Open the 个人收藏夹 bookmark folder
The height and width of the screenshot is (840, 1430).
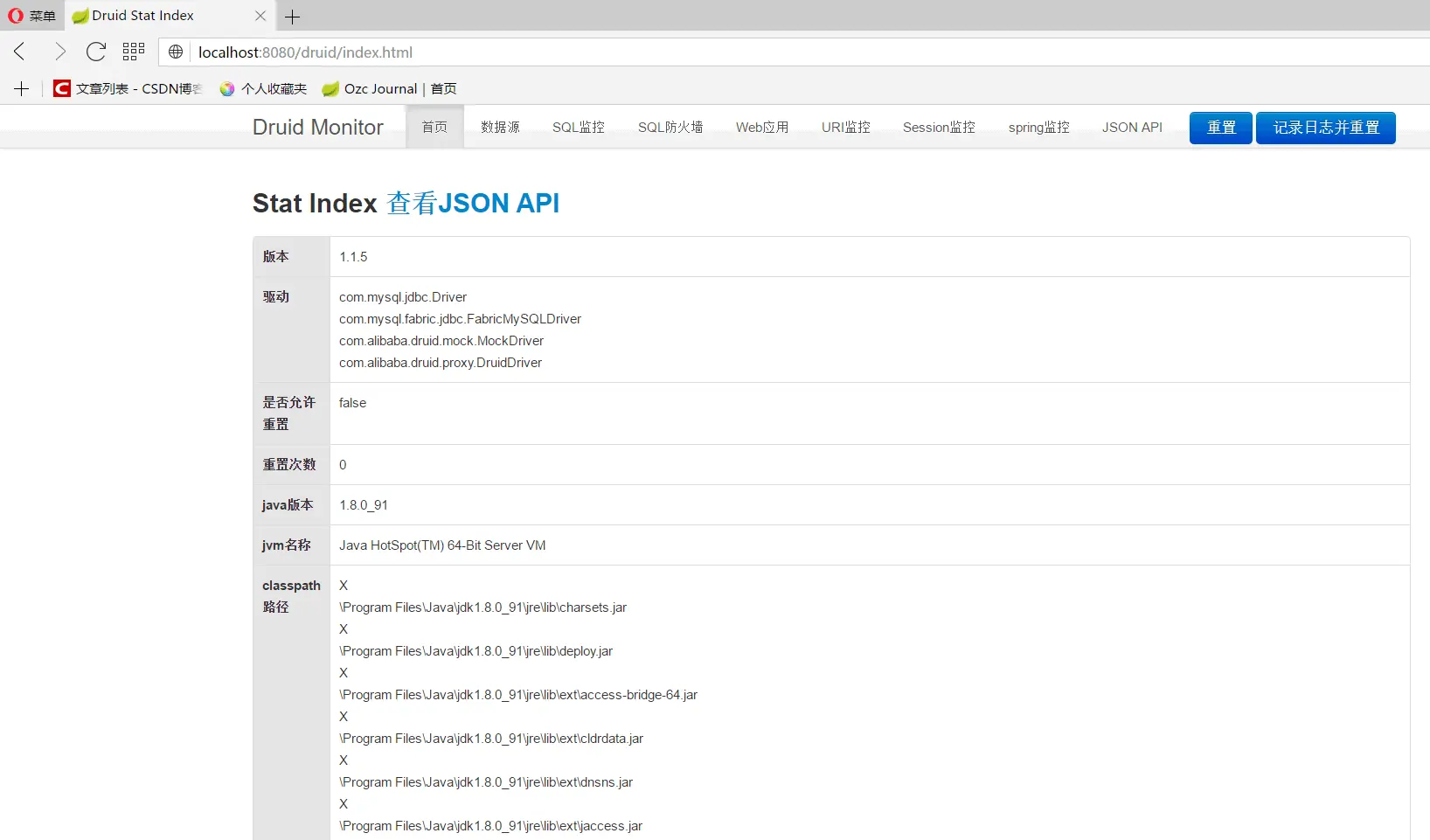(263, 88)
